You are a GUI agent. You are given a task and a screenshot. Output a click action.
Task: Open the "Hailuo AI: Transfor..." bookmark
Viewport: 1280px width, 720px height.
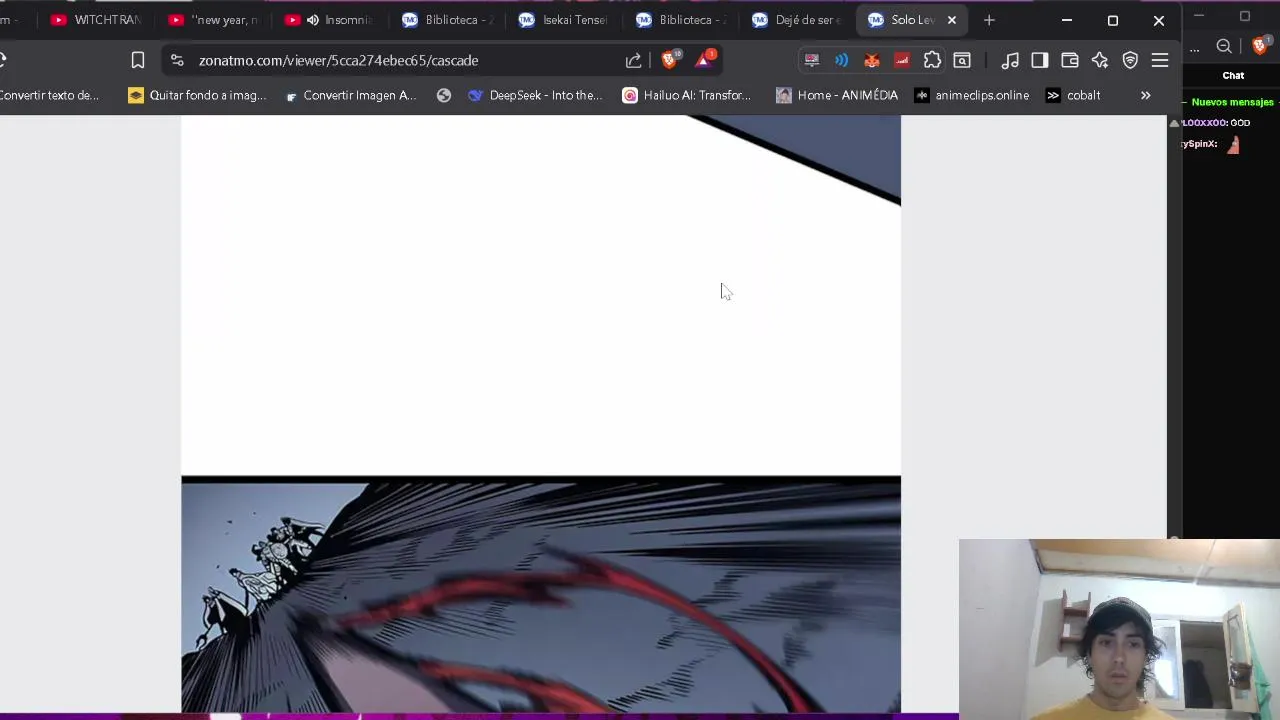click(x=686, y=95)
